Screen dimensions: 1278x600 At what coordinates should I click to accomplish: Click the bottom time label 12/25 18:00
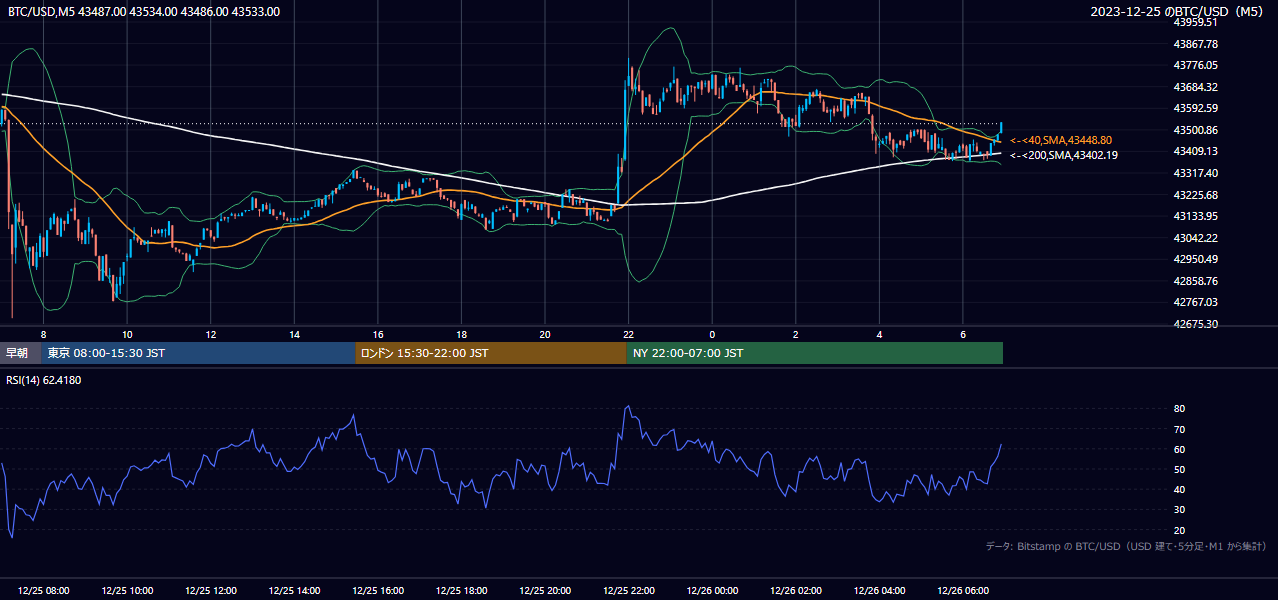[461, 591]
